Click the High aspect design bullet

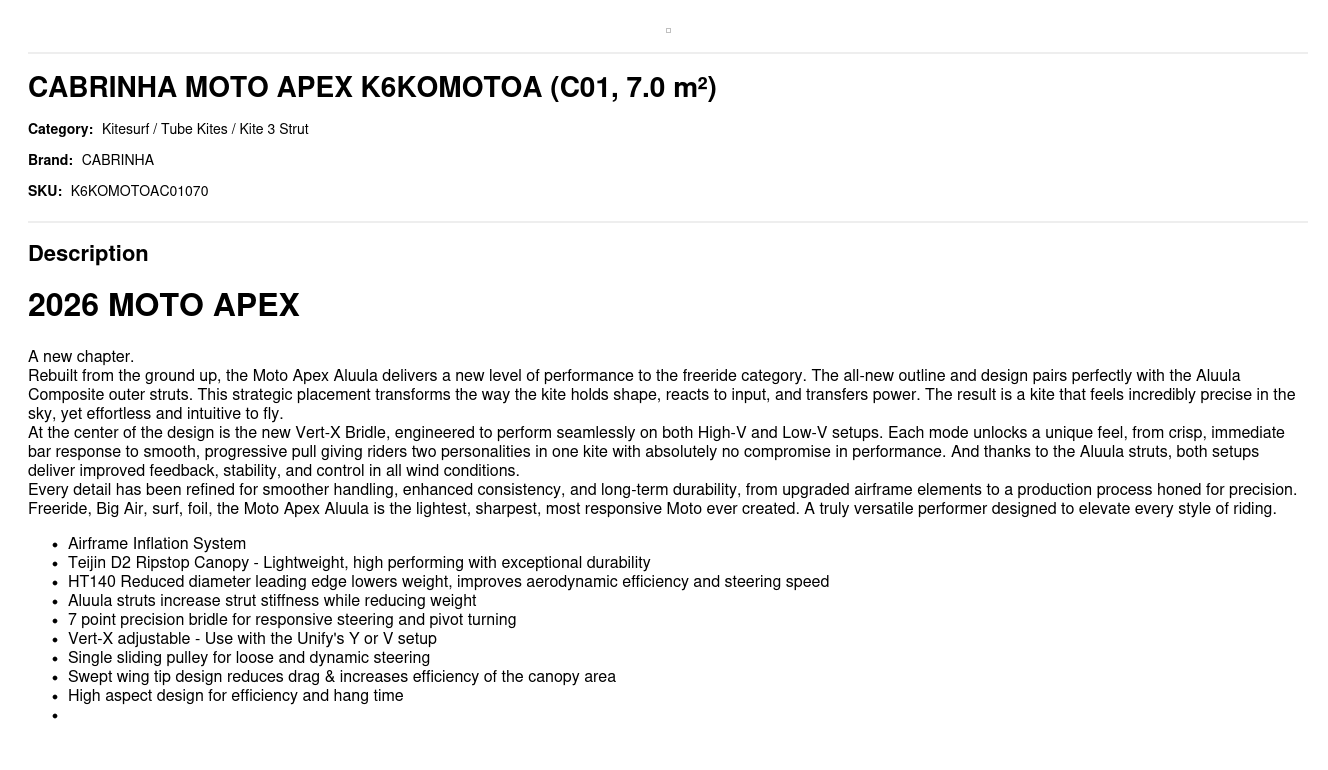tap(236, 696)
